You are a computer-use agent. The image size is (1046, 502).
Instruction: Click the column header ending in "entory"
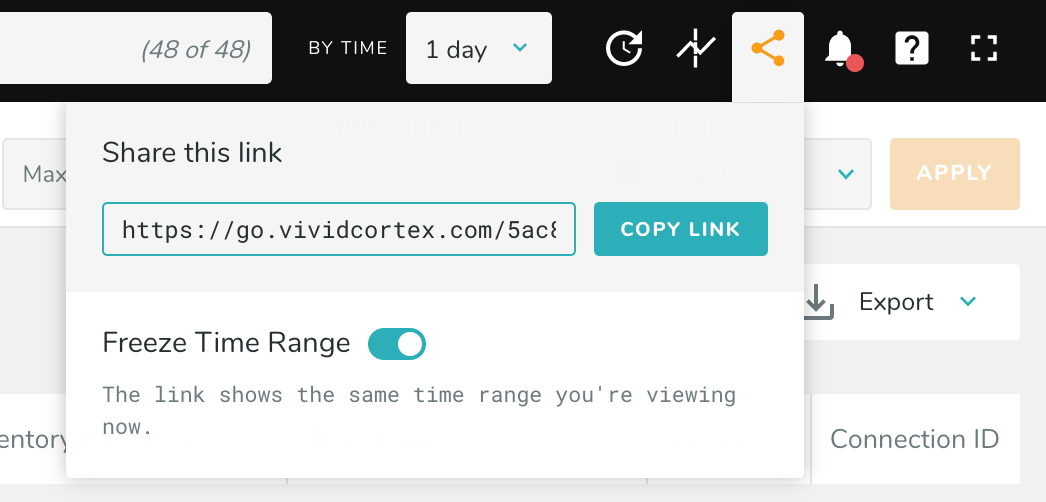tap(34, 439)
